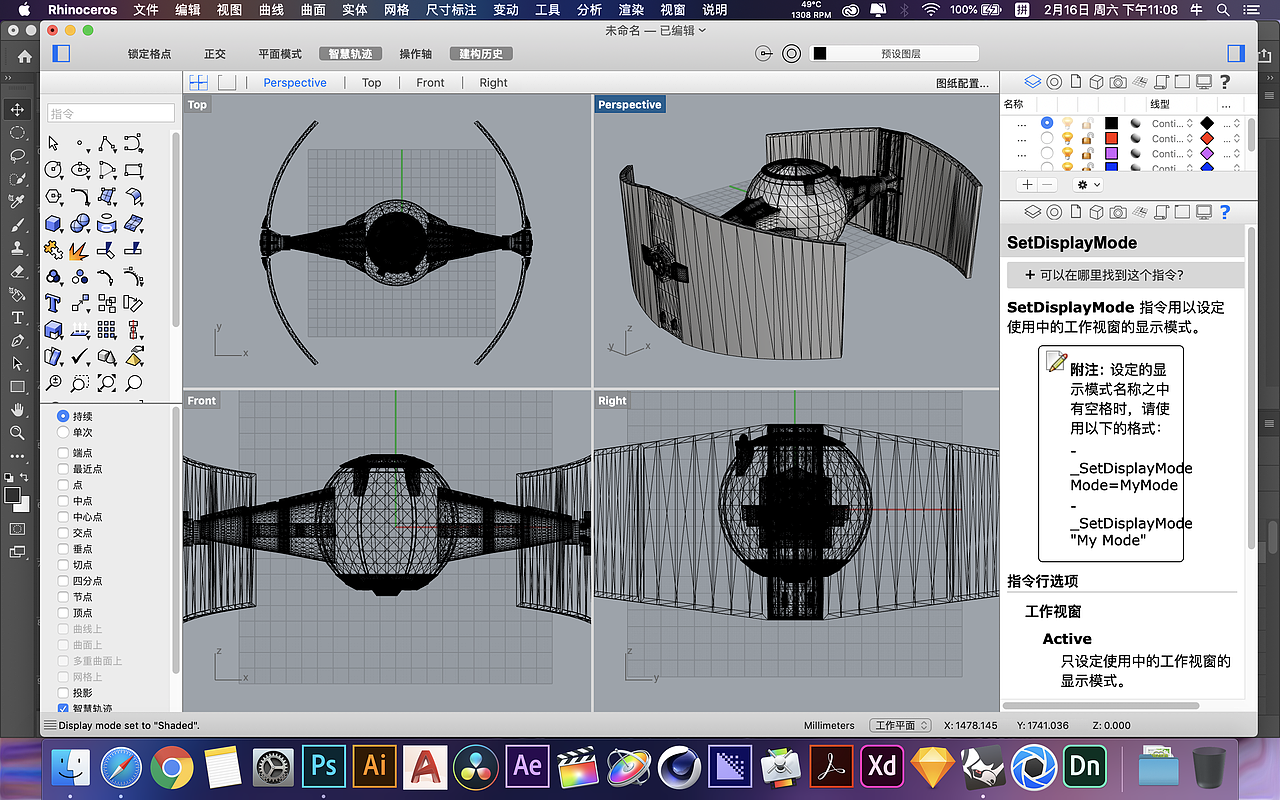This screenshot has height=800, width=1280.
Task: Open object properties circle icon in top inspector
Action: pos(1054,82)
